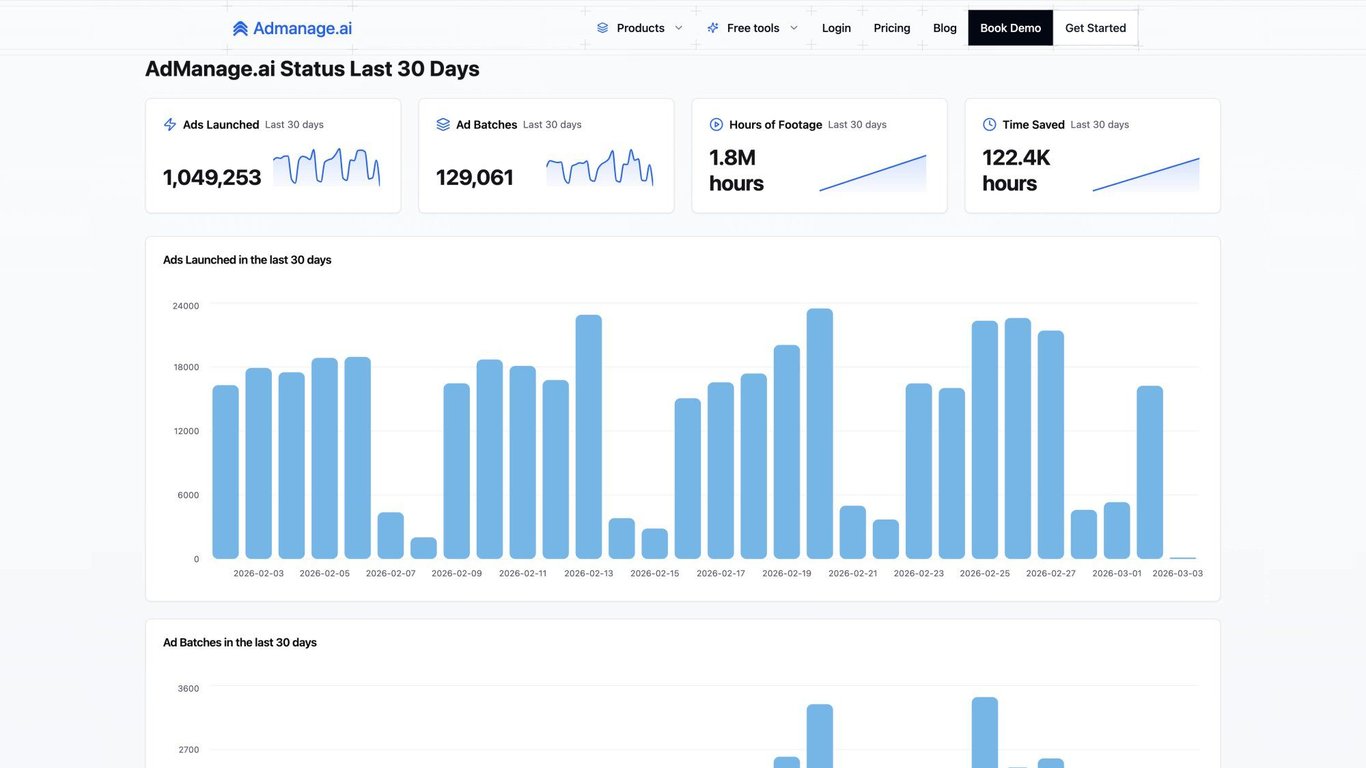The width and height of the screenshot is (1366, 768).
Task: Click the lightning icon beside Ads Launched
Action: (x=170, y=125)
